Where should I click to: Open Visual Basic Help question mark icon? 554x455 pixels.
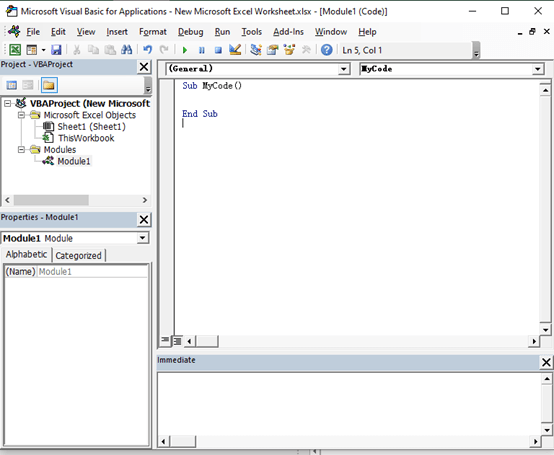[327, 50]
